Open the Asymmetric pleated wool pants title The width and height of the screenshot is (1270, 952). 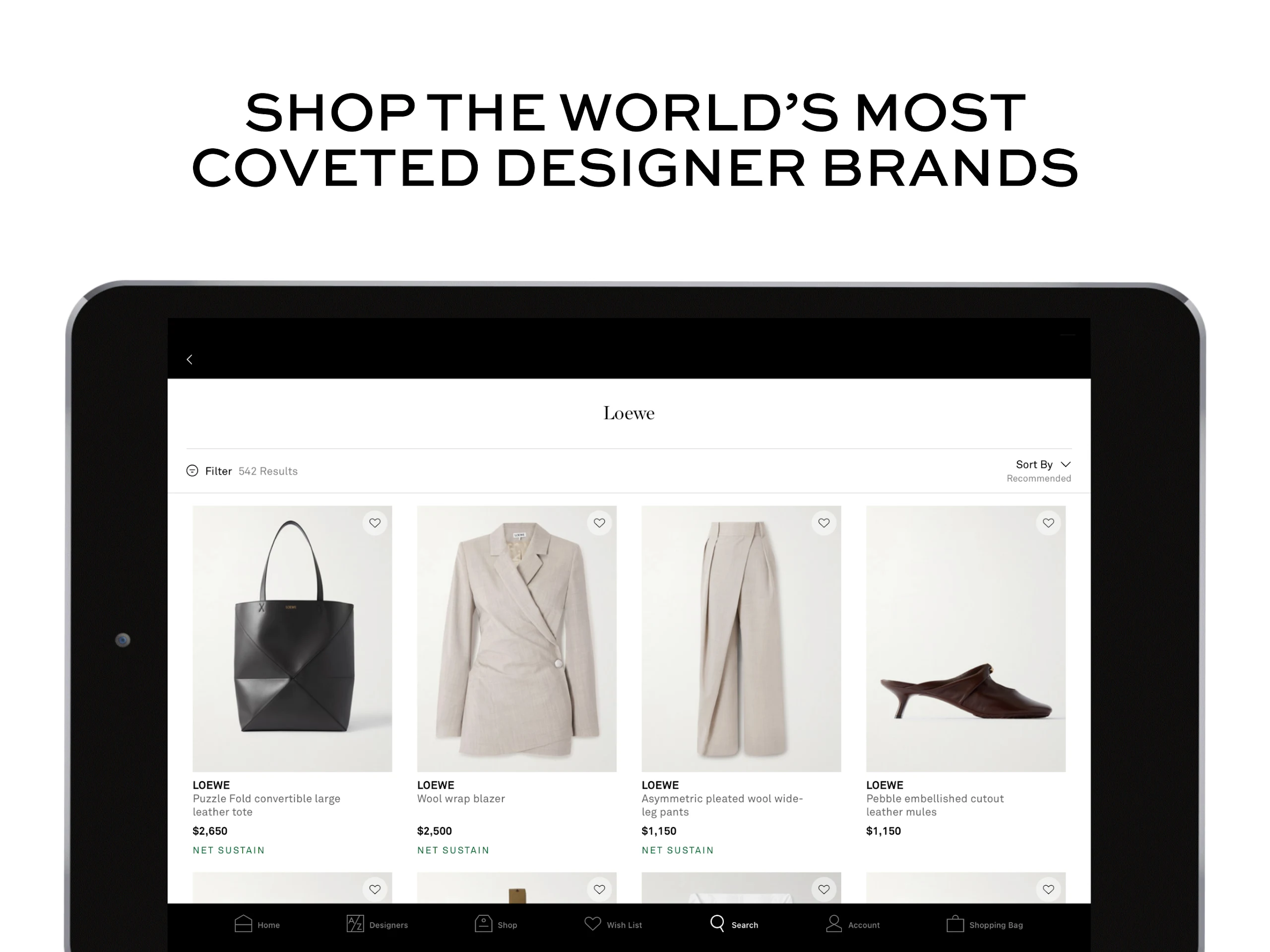722,805
